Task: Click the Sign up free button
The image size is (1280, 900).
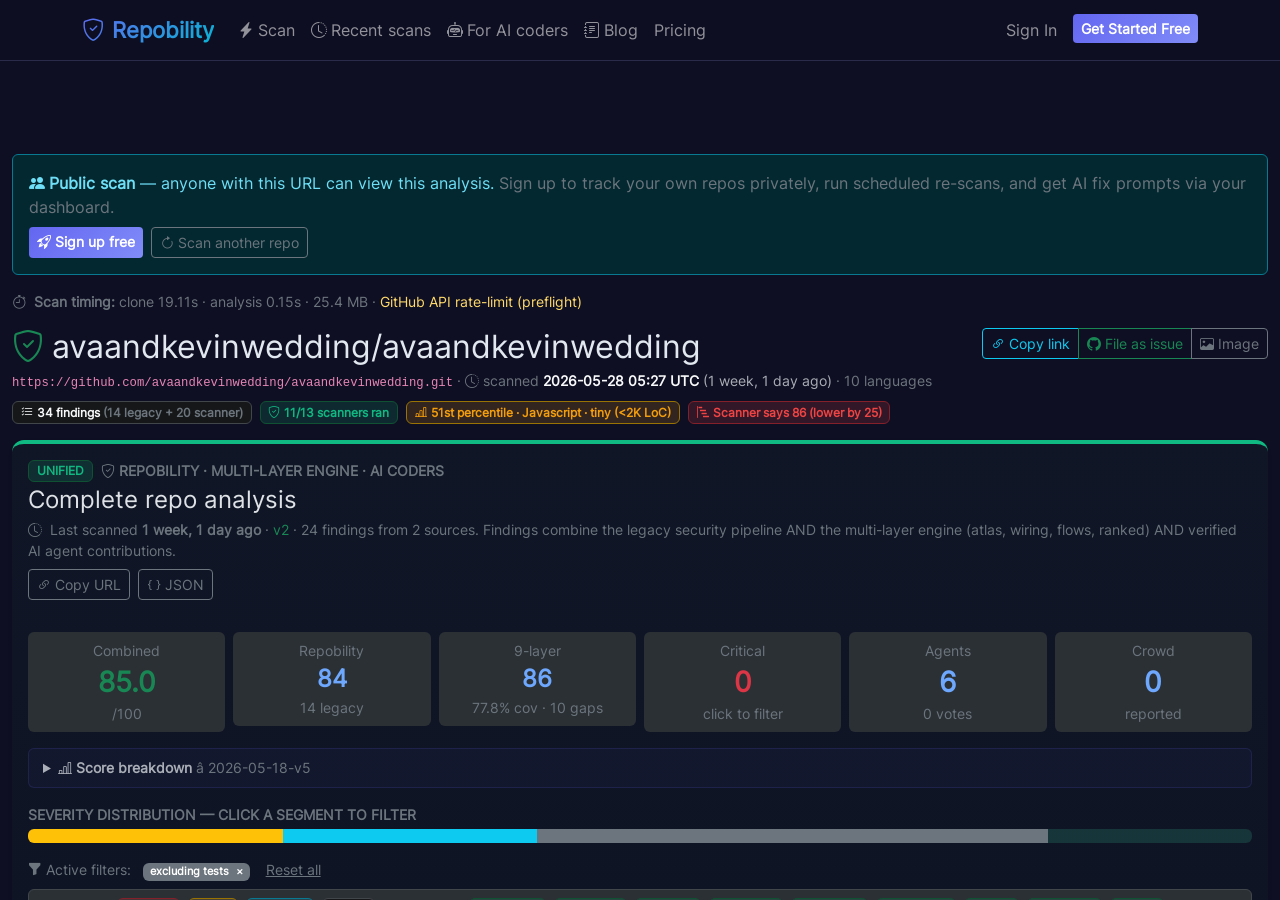Action: click(x=86, y=242)
